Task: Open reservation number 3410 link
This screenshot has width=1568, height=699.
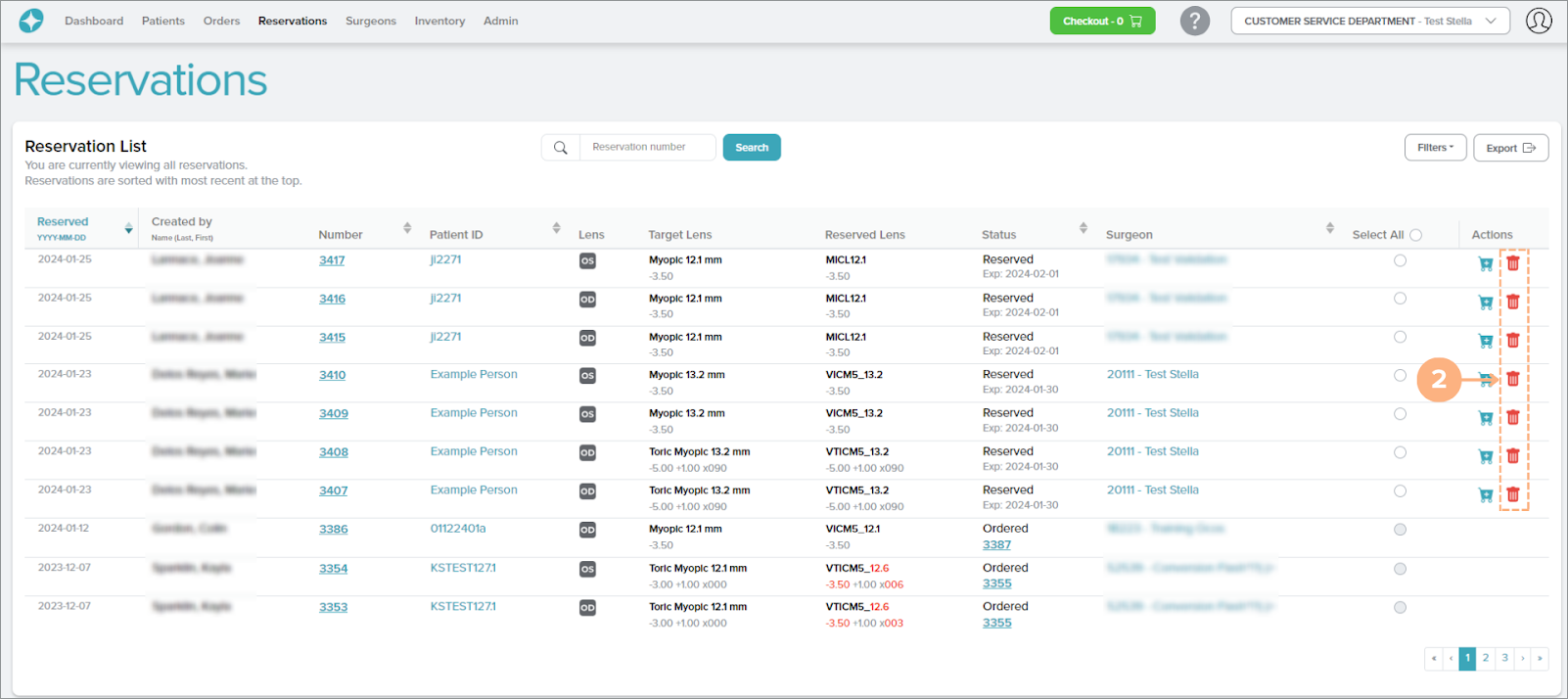Action: tap(332, 375)
